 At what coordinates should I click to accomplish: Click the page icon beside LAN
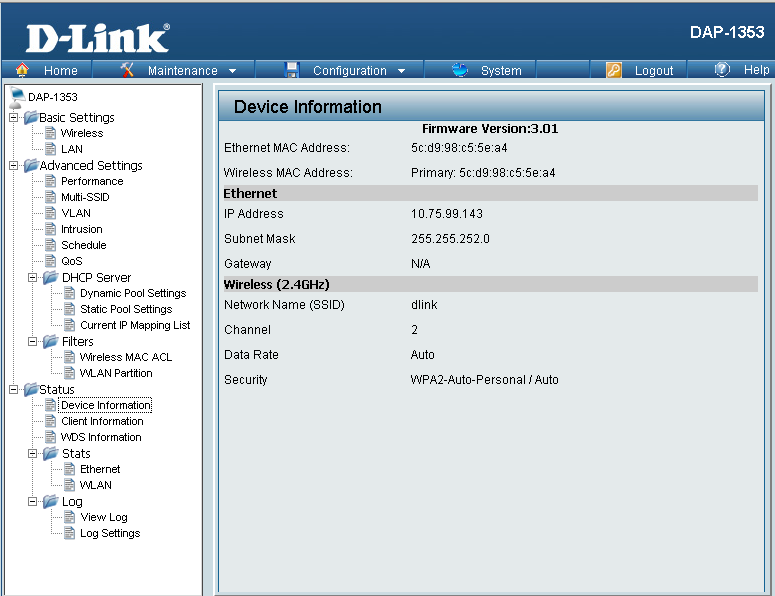pos(50,149)
